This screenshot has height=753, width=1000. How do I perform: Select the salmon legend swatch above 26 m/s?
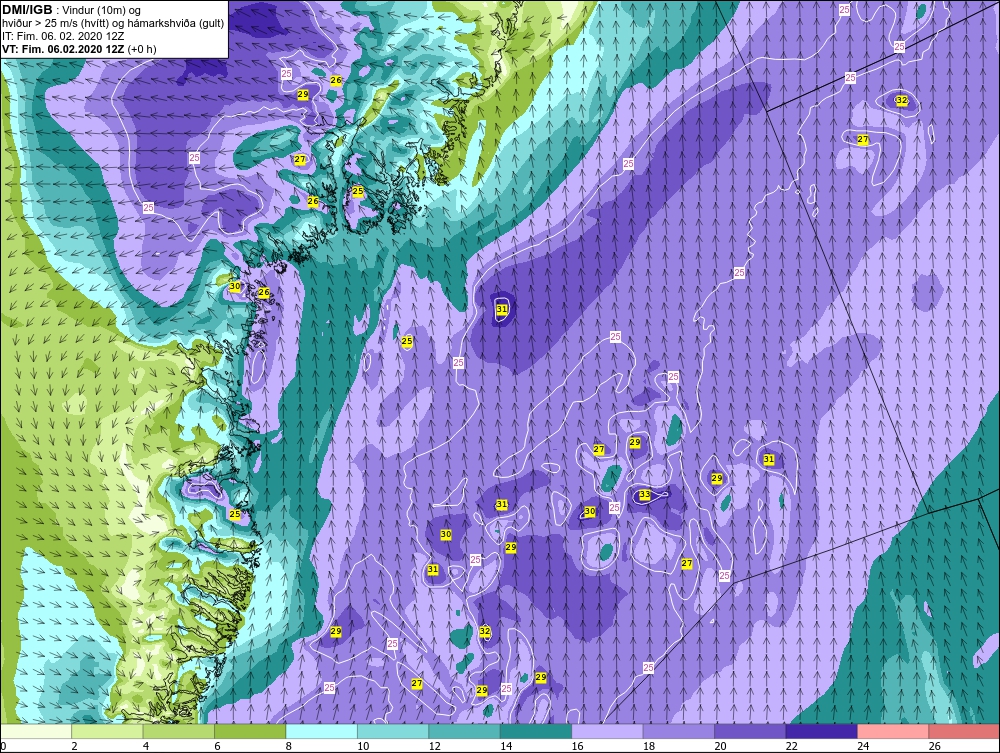point(964,731)
